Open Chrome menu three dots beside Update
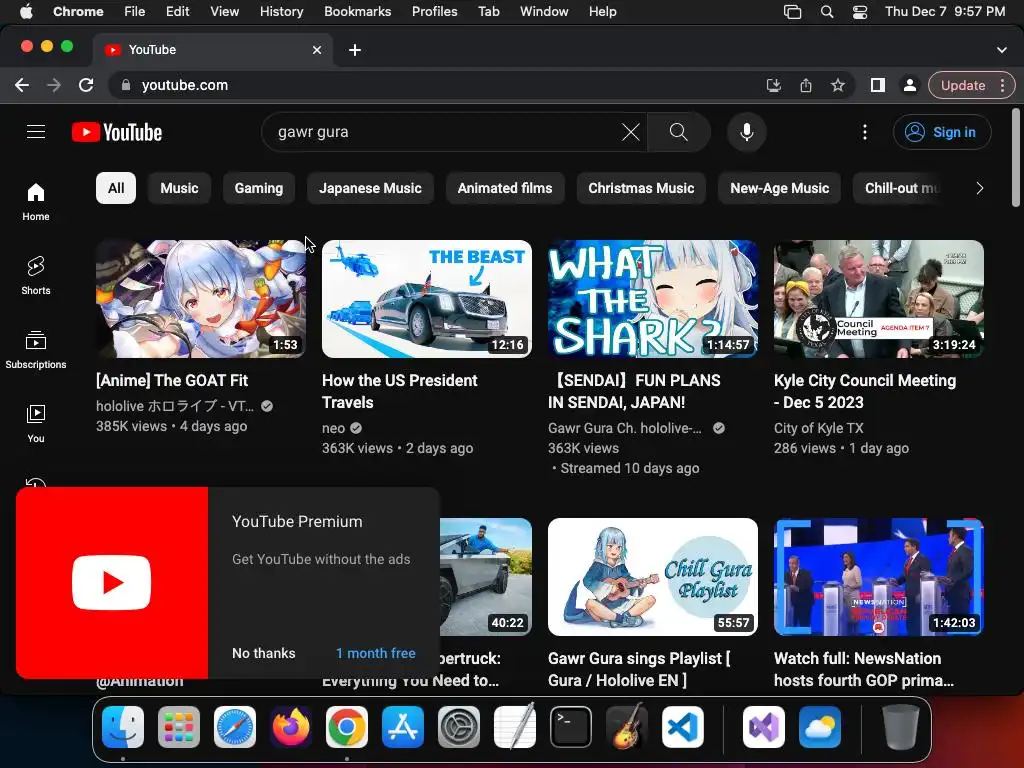1024x768 pixels. [x=1002, y=85]
